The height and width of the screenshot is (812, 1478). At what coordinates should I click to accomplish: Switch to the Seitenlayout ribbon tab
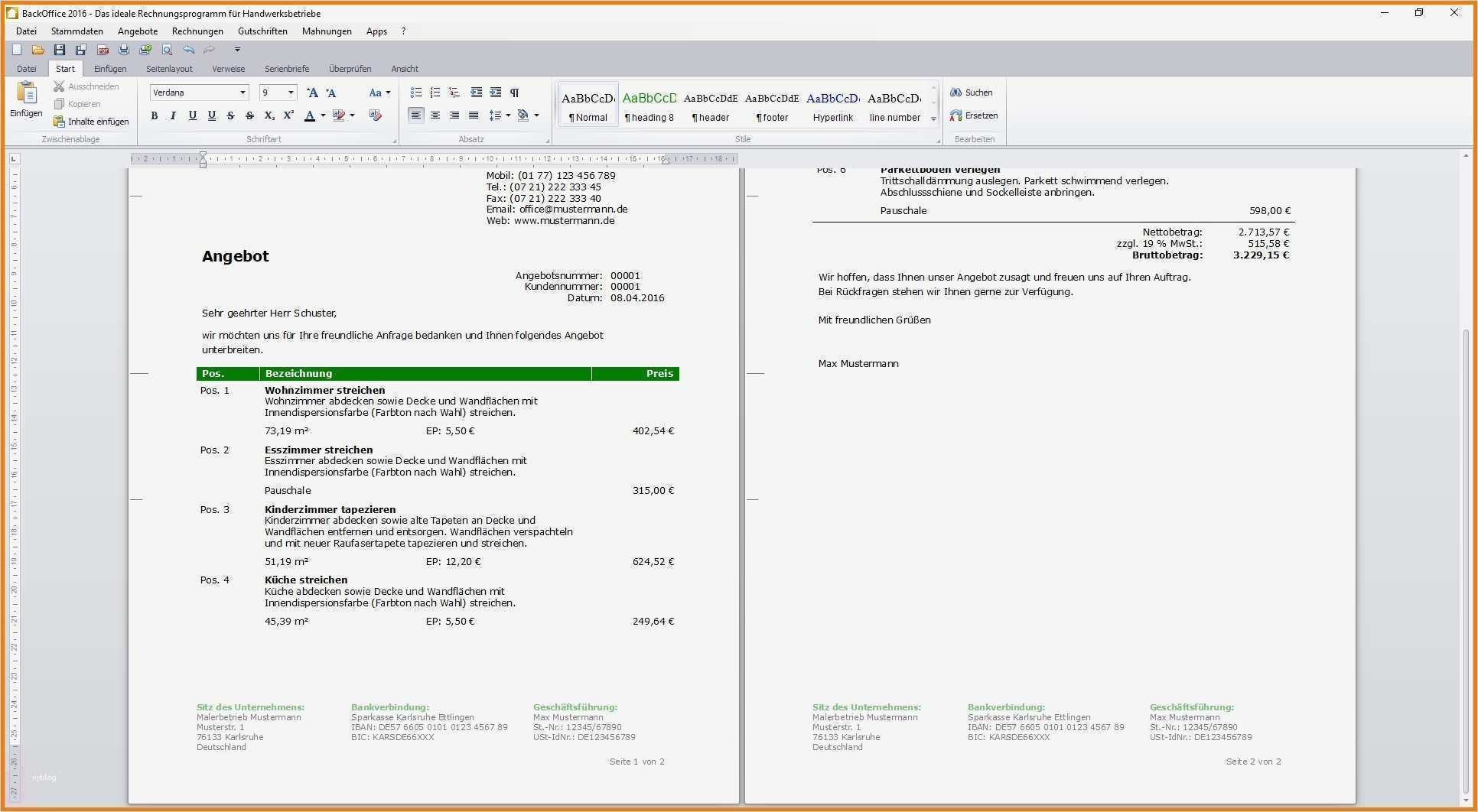(x=169, y=69)
